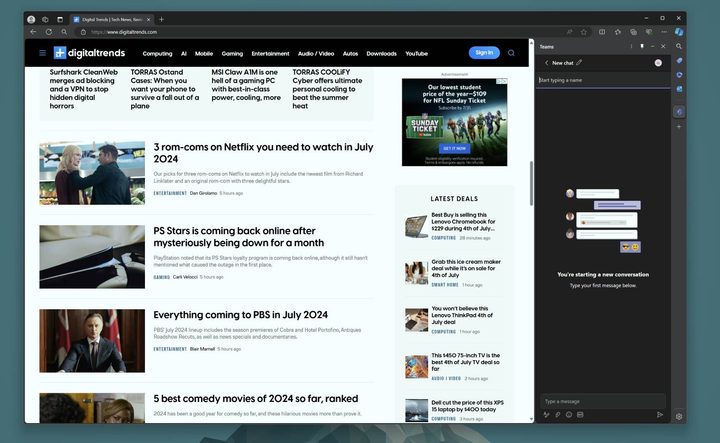
Task: Open the Autos nav item
Action: pyautogui.click(x=350, y=54)
